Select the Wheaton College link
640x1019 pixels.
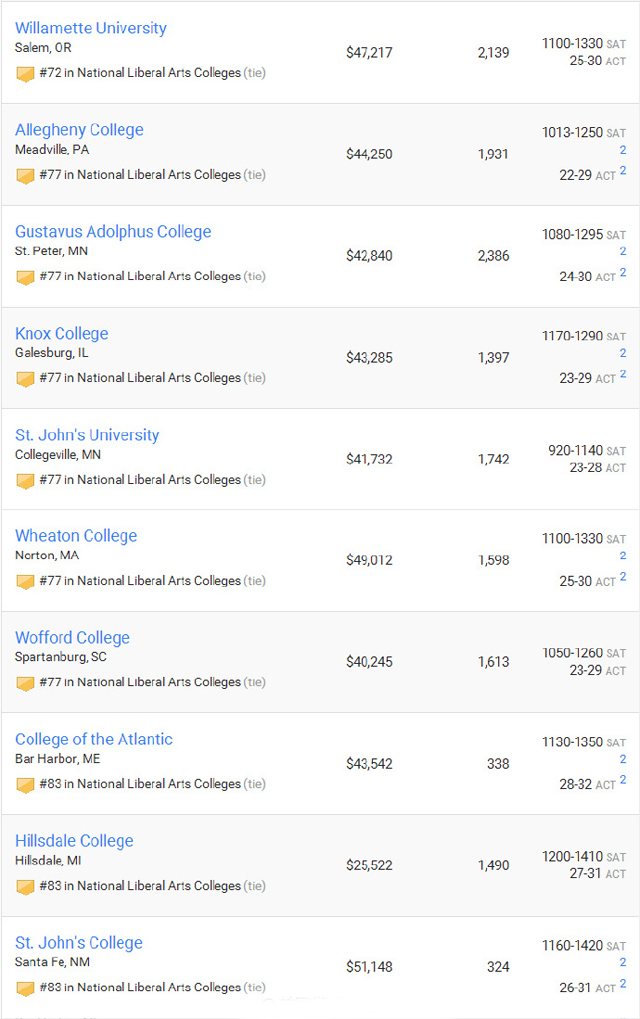point(76,535)
